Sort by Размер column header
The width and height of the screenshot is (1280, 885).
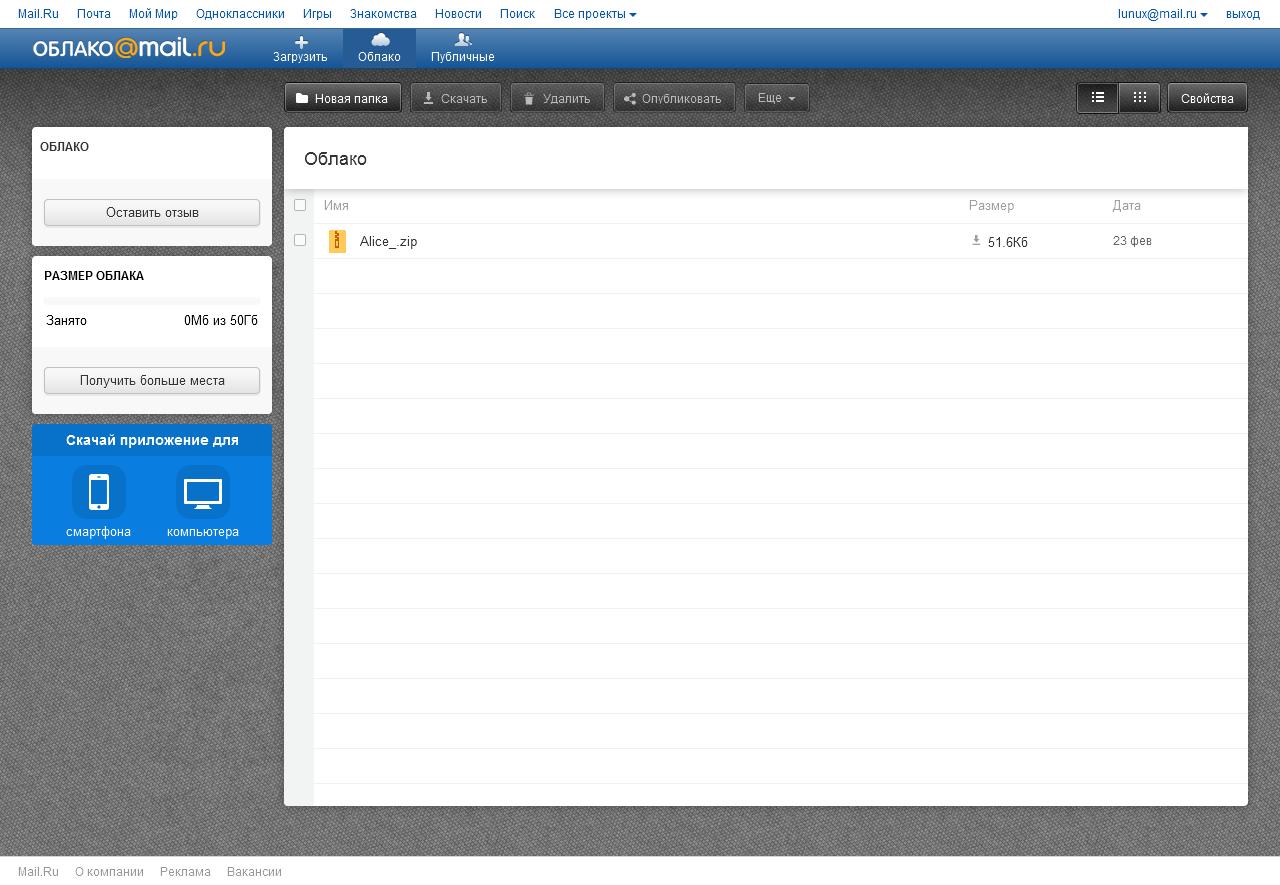click(991, 205)
